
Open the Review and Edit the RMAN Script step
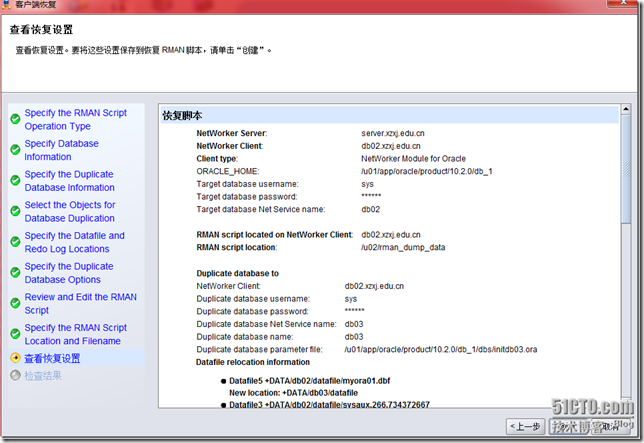pos(80,303)
